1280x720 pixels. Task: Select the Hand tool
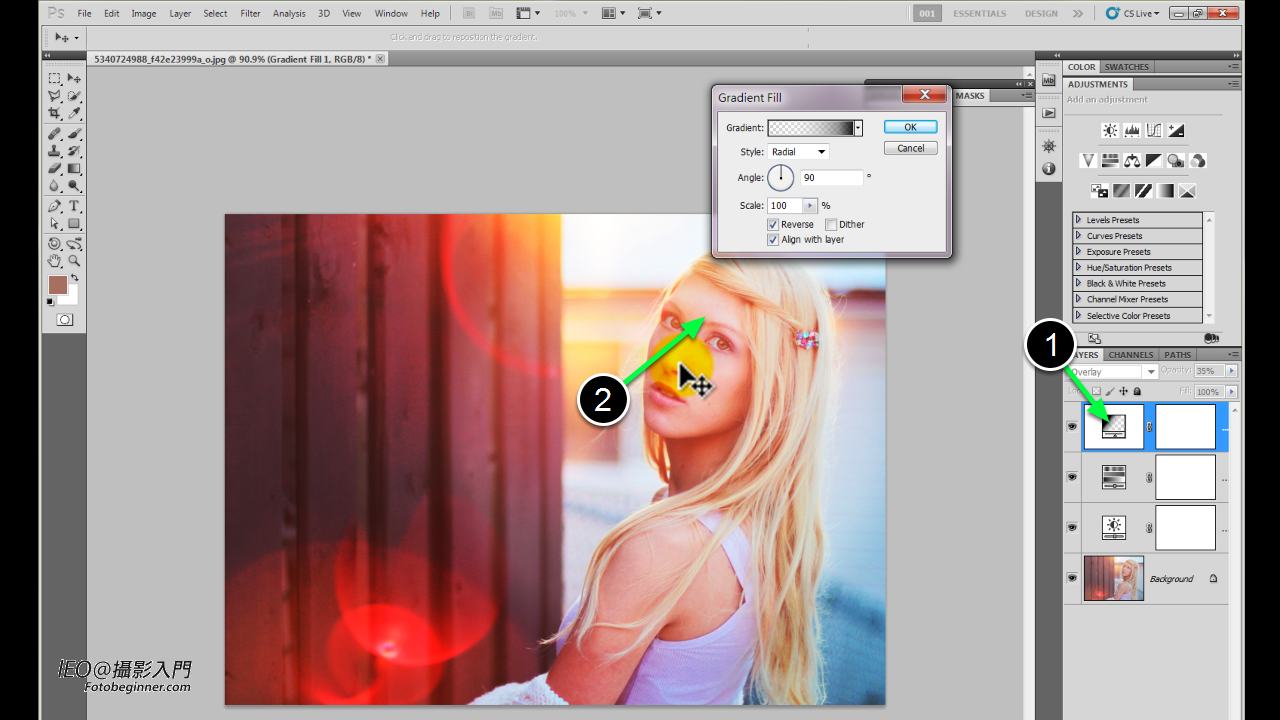[54, 260]
